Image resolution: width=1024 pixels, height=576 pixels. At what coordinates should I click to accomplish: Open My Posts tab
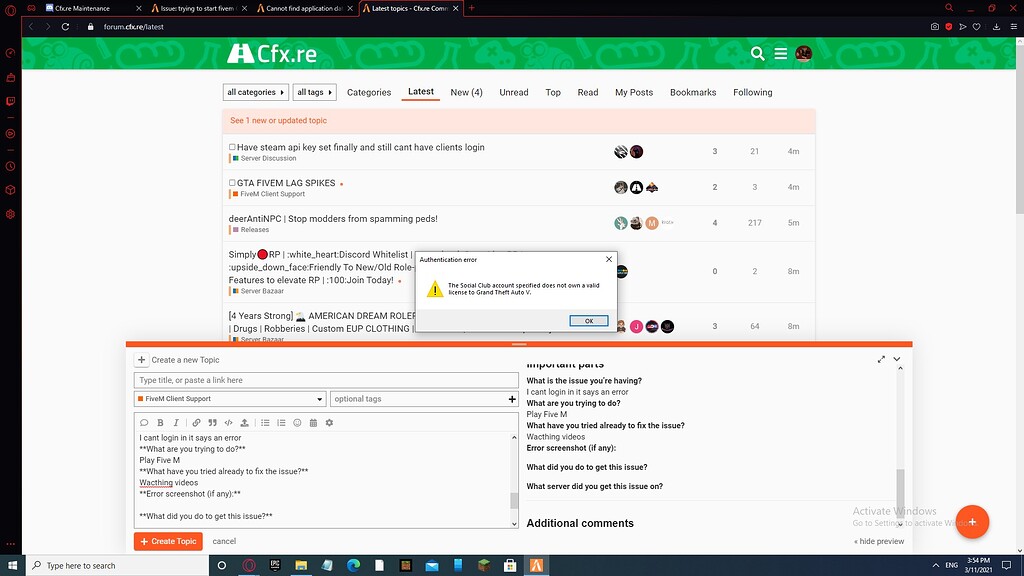[x=634, y=92]
